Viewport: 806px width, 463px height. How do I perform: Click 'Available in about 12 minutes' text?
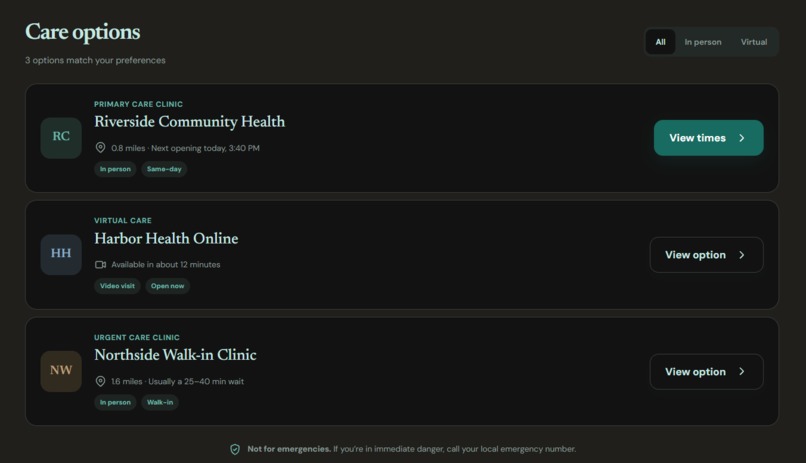[166, 265]
